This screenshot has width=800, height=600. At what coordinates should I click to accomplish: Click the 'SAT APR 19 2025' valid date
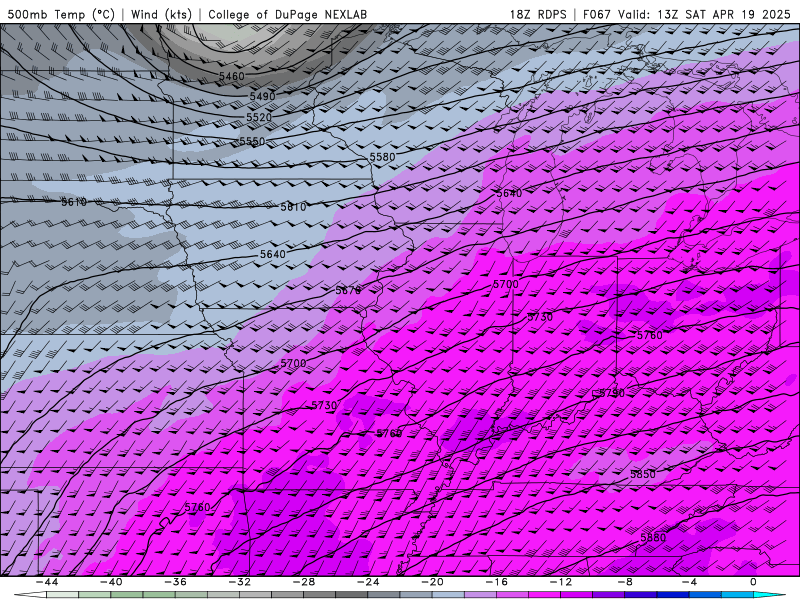click(740, 14)
